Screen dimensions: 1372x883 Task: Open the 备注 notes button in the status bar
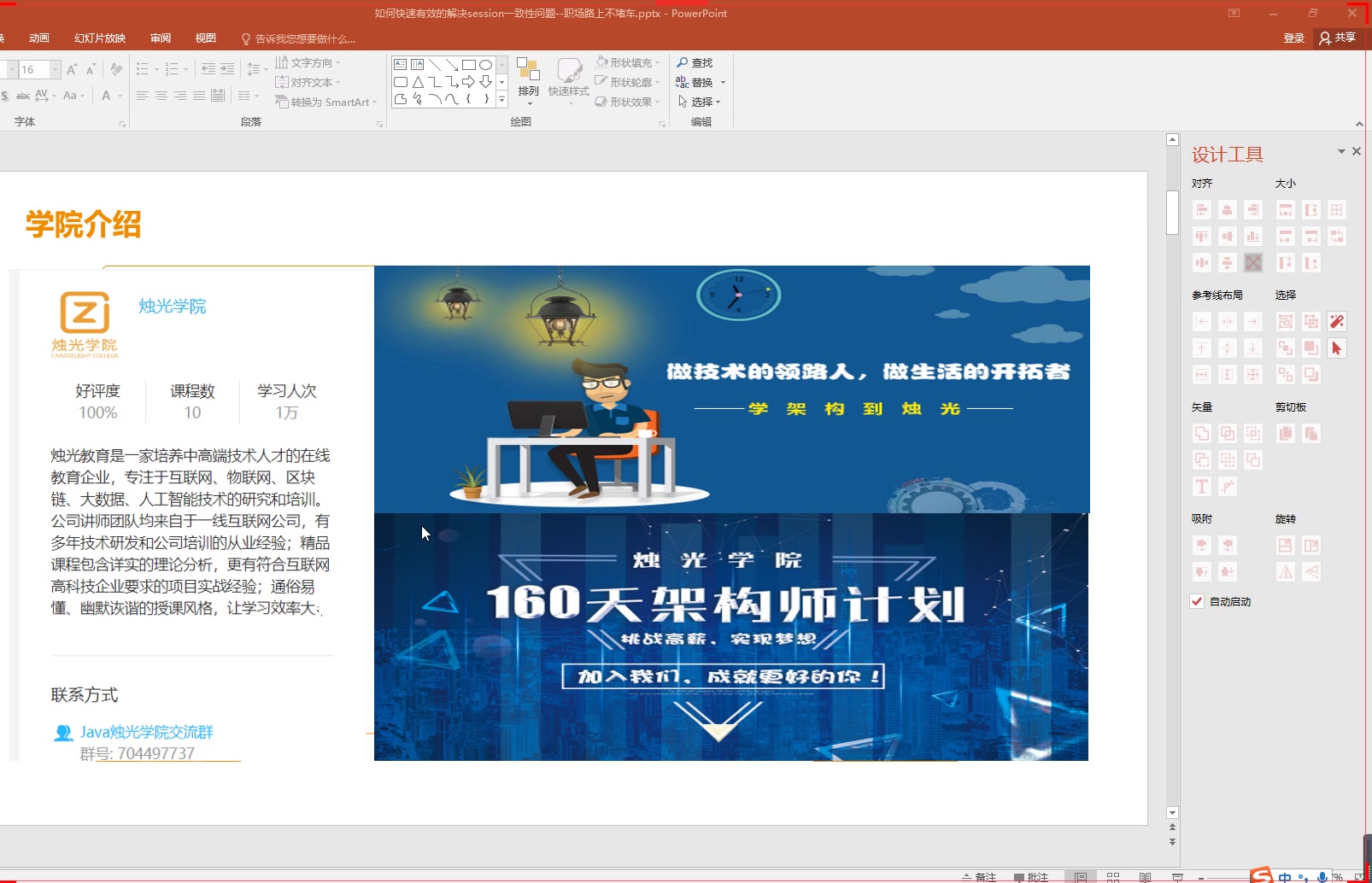[x=979, y=877]
